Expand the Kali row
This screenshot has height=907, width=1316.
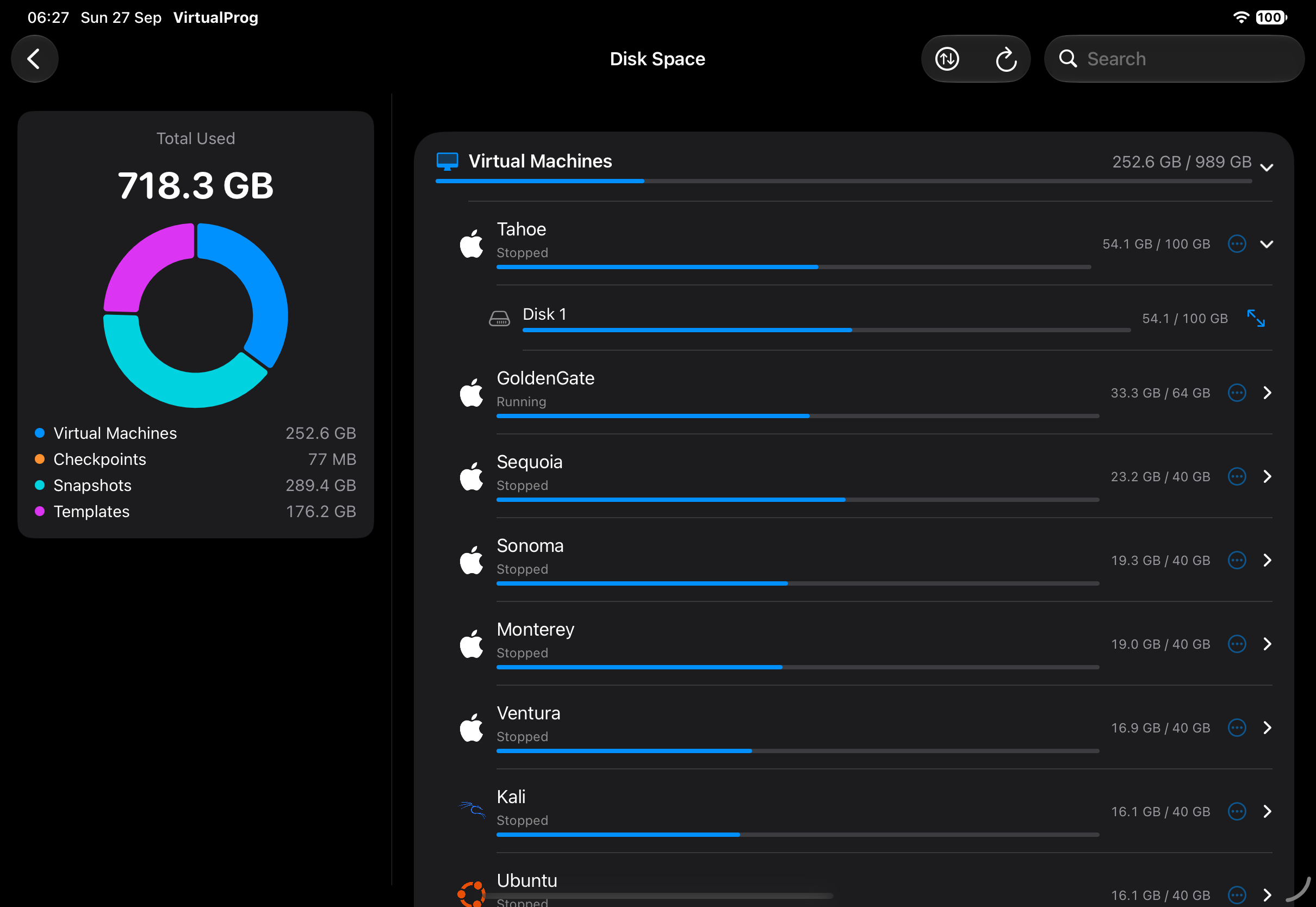pos(1267,811)
